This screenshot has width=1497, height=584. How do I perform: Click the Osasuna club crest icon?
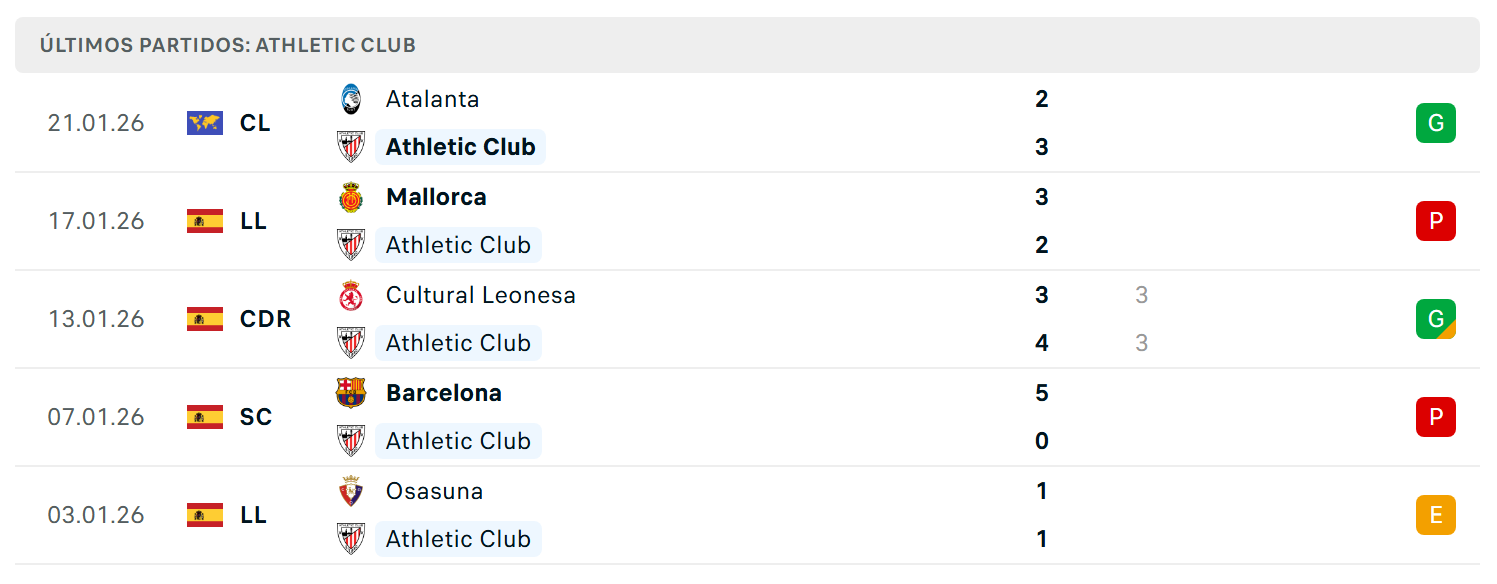coord(350,491)
